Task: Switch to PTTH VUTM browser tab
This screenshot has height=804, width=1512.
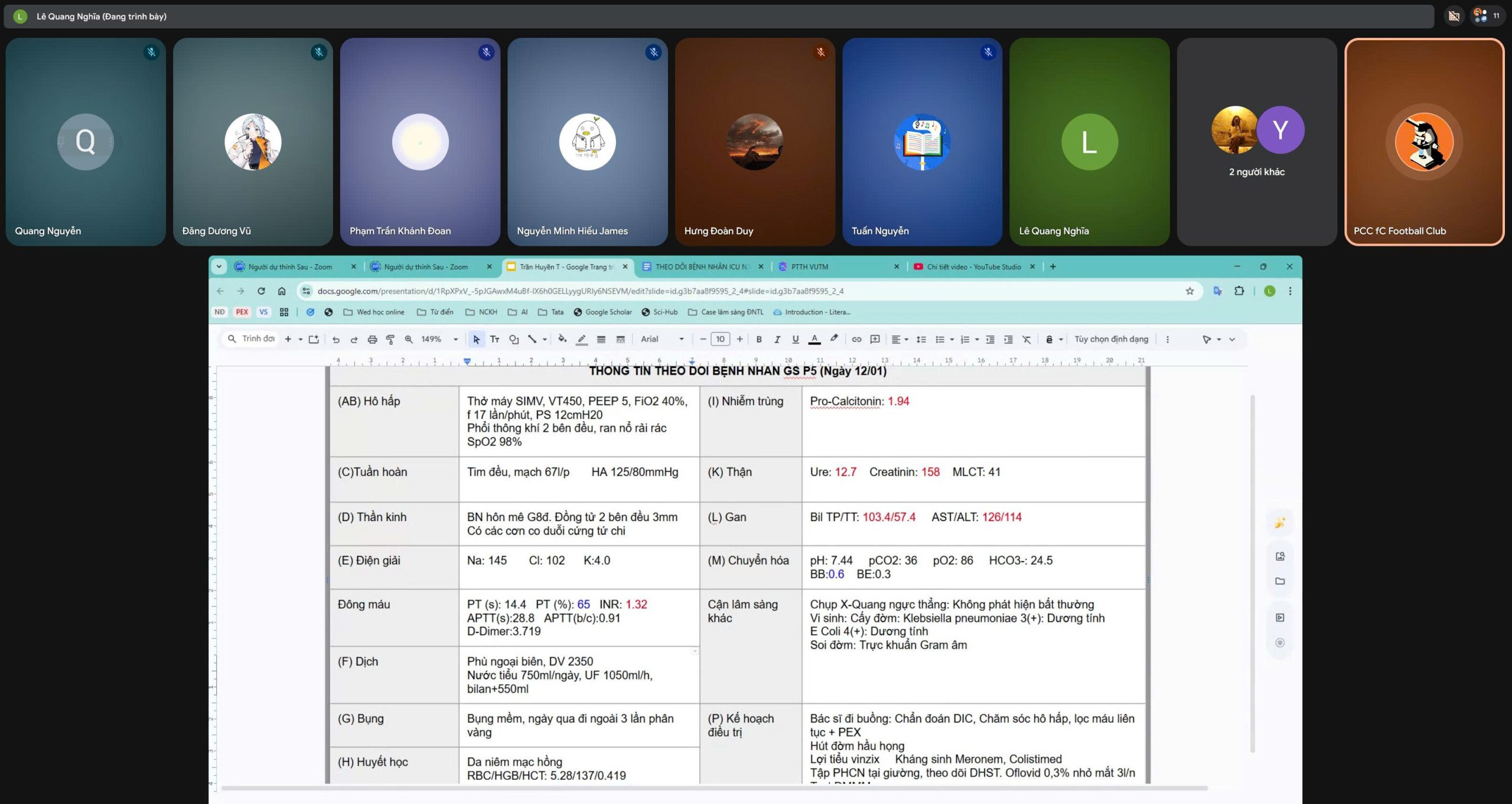Action: coord(810,266)
